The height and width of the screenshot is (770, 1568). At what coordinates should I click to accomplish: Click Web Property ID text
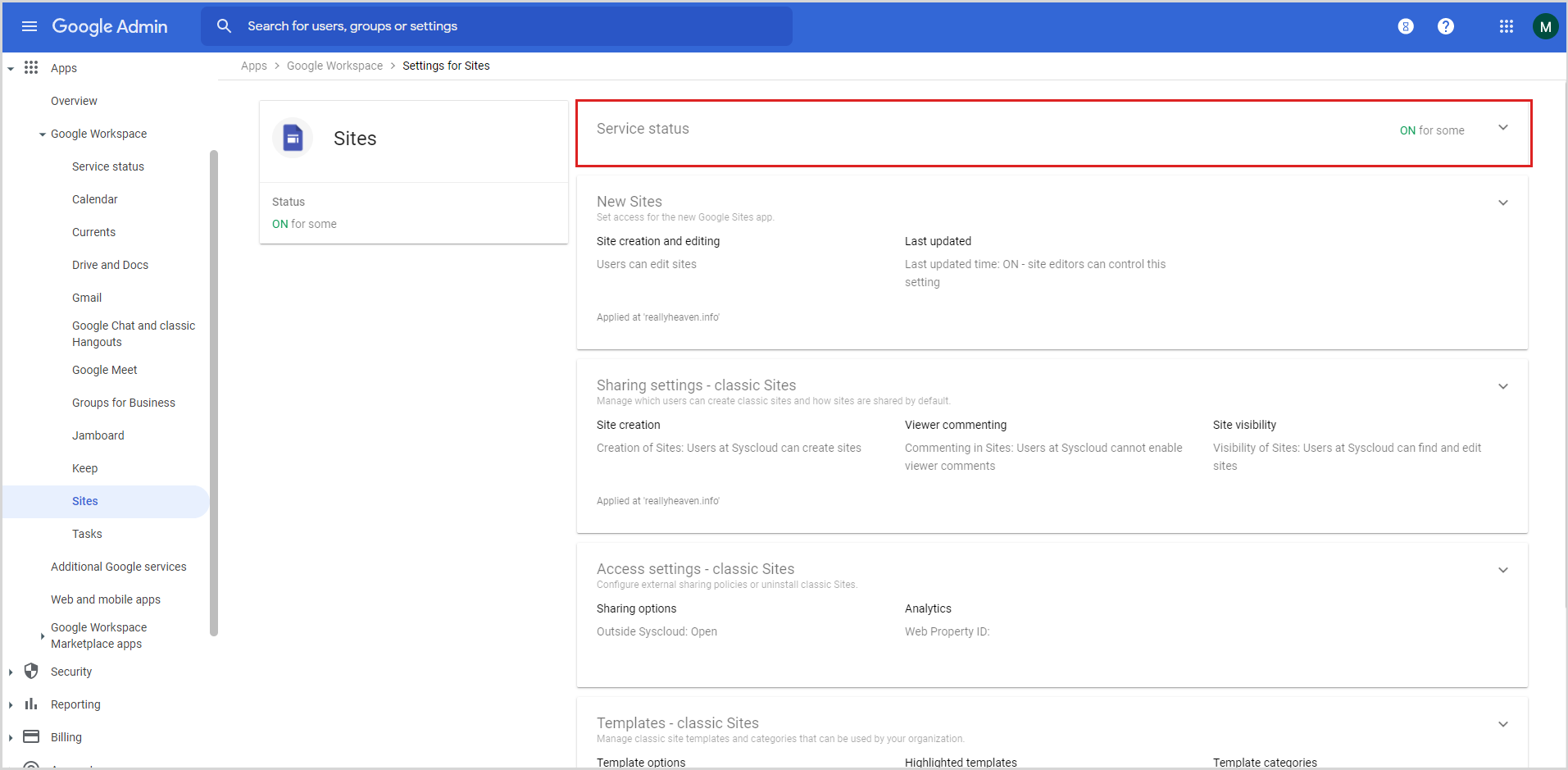[947, 631]
